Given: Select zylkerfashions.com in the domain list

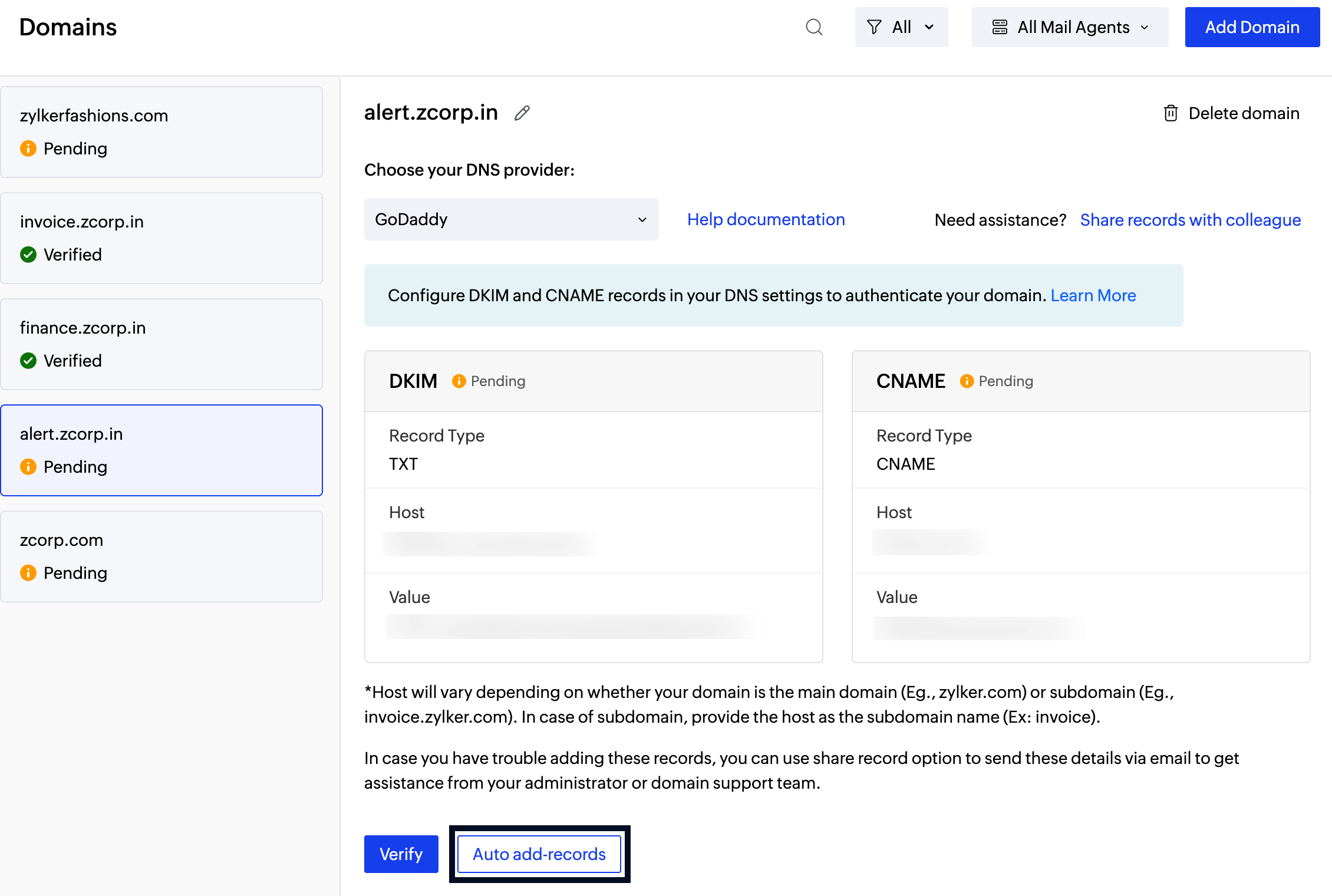Looking at the screenshot, I should [x=161, y=132].
